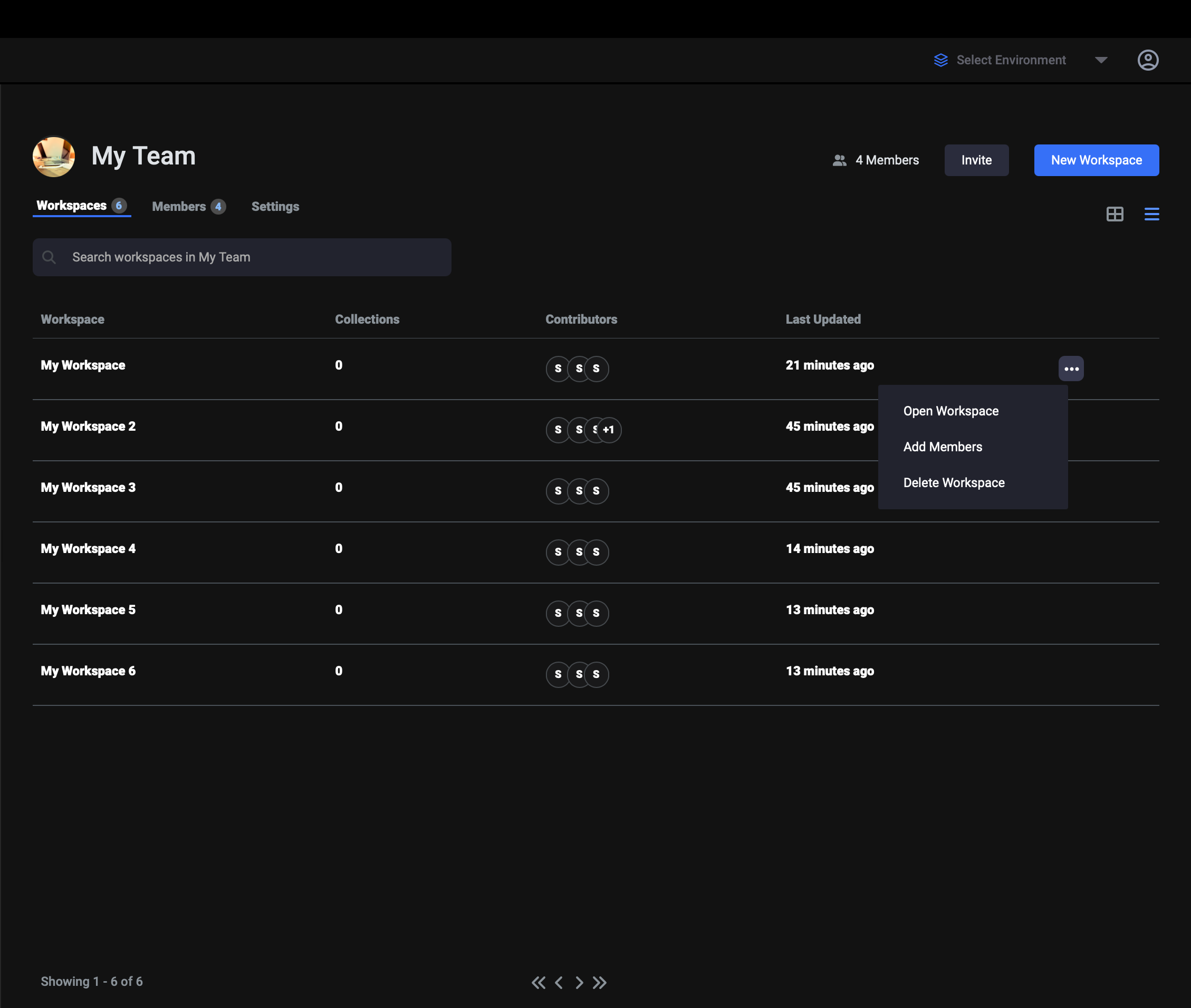The width and height of the screenshot is (1191, 1008).
Task: Click the search magnifier icon
Action: [49, 257]
